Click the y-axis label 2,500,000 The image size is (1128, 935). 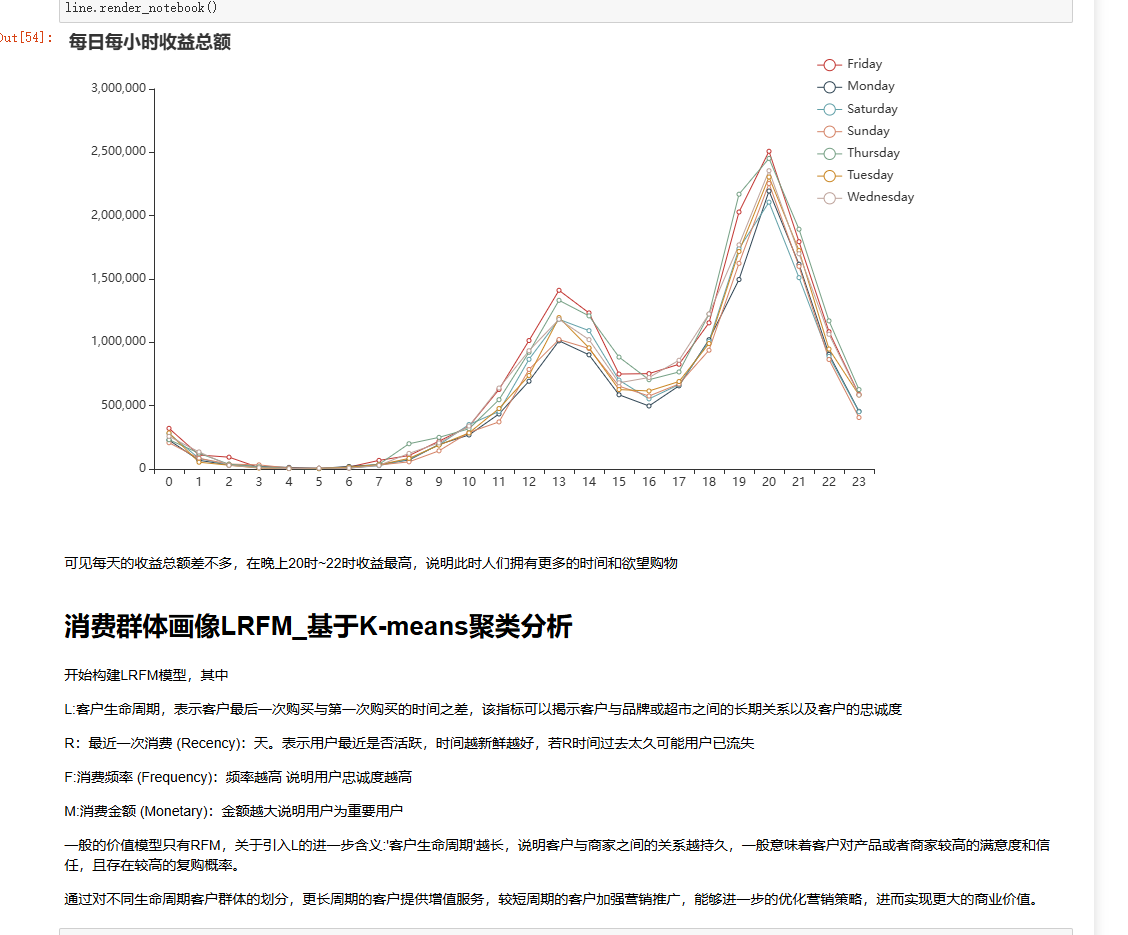click(x=119, y=151)
